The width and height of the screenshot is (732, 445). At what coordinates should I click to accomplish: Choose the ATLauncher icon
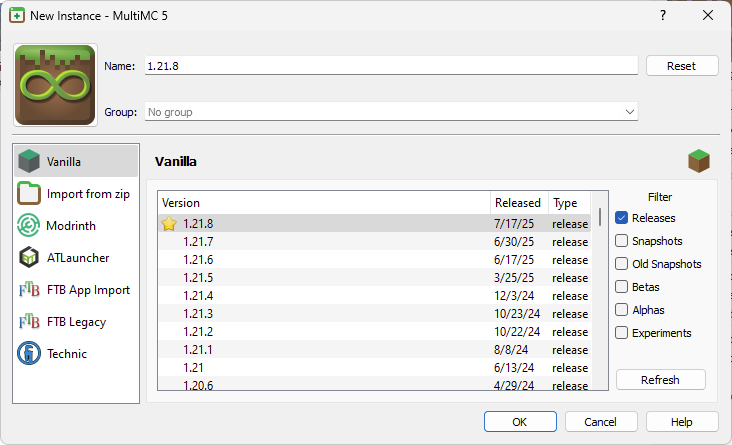coord(29,257)
